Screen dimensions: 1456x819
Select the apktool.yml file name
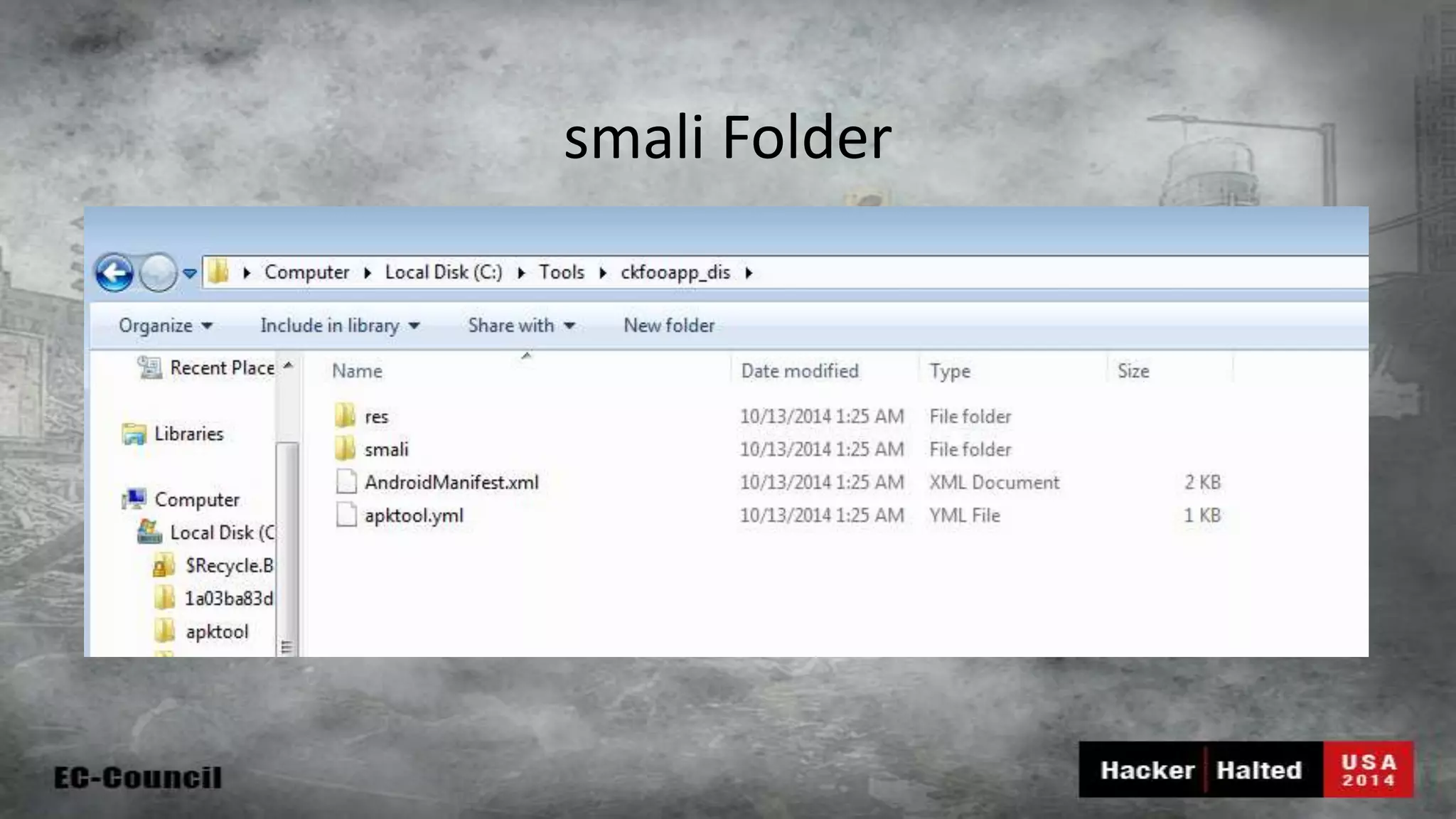pos(414,515)
